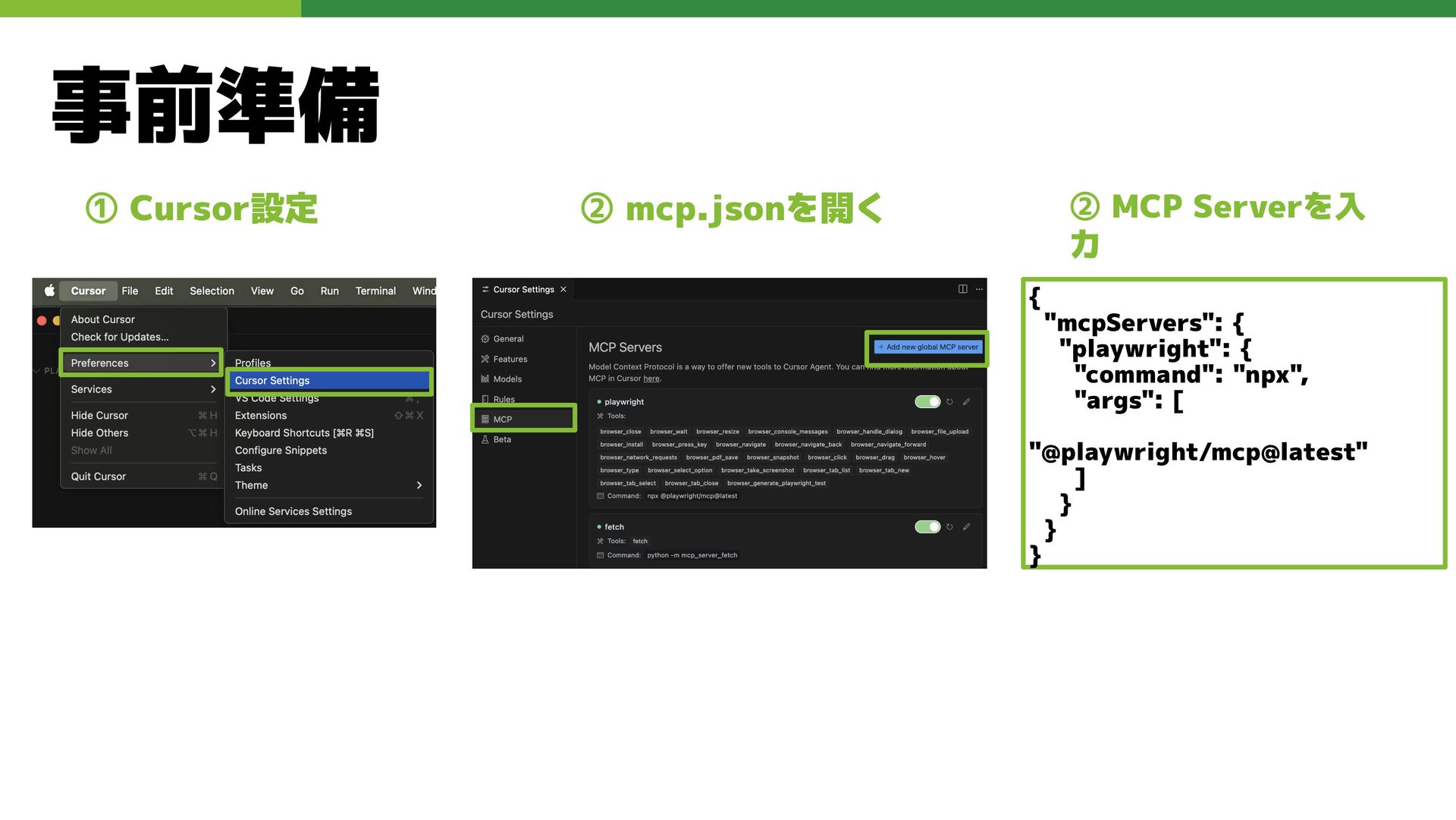1456x820 pixels.
Task: Open the Terminal menu in the menu bar
Action: click(375, 291)
